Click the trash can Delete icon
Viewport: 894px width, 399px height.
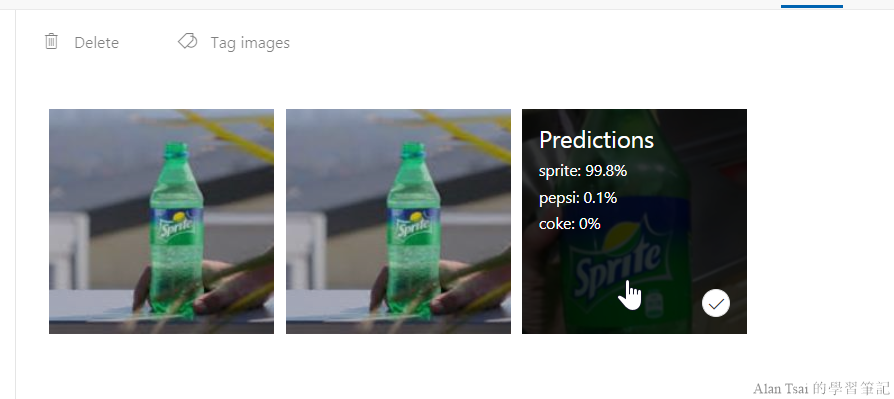click(x=51, y=42)
